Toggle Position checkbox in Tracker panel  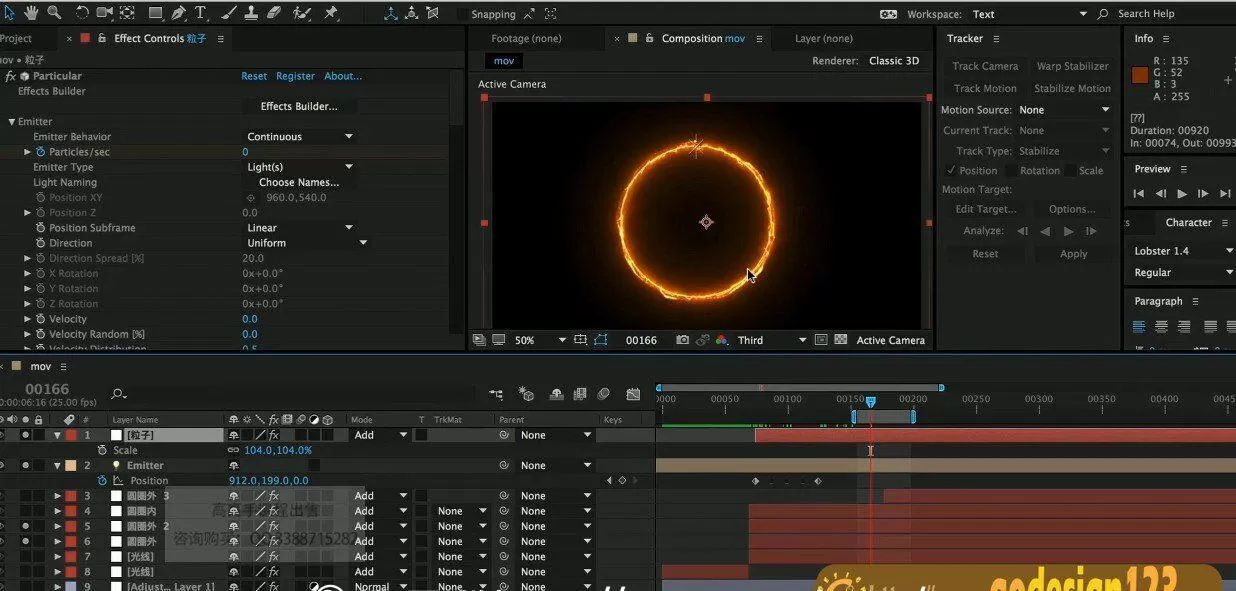(950, 170)
